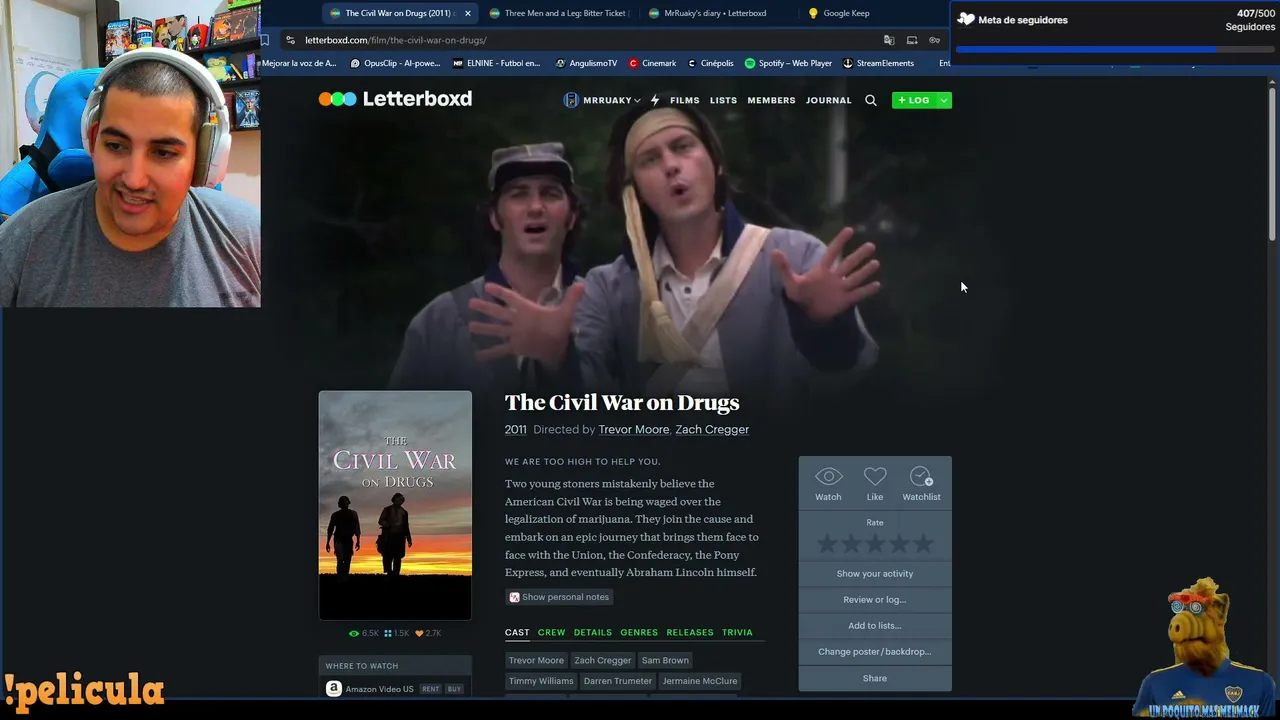Select the Cast tab
1280x720 pixels.
(517, 632)
